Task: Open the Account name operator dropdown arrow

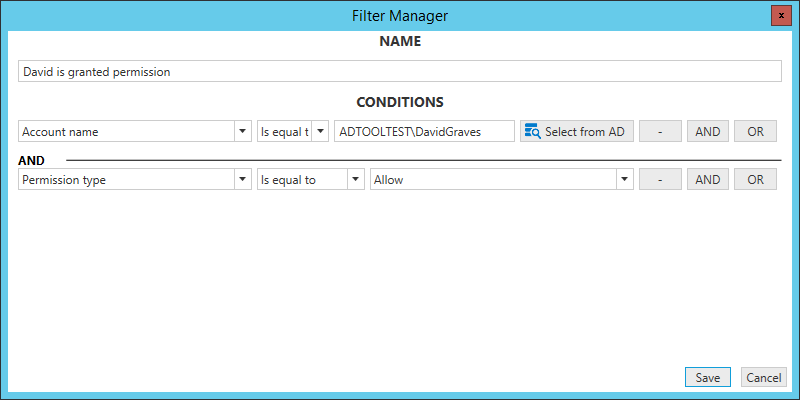Action: click(320, 131)
